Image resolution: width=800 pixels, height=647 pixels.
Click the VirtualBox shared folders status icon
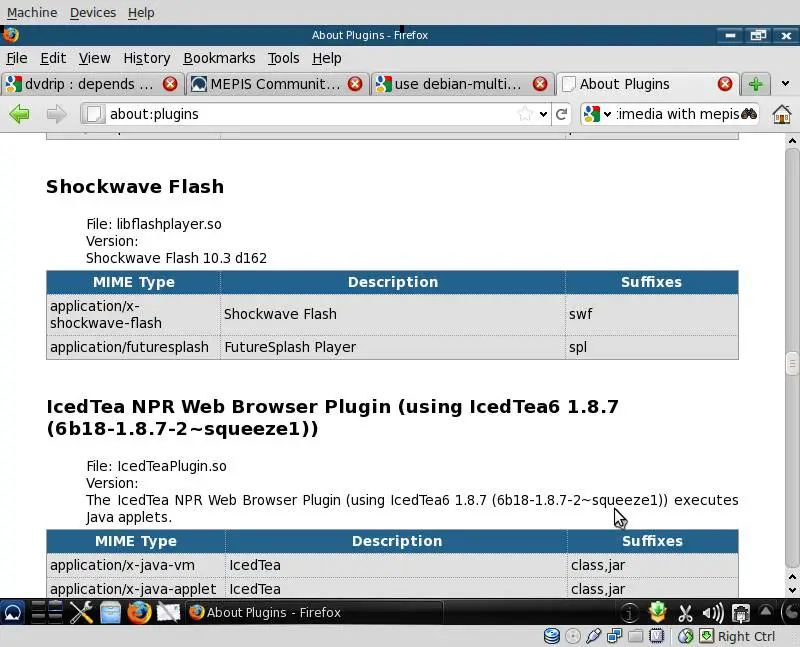tap(636, 636)
